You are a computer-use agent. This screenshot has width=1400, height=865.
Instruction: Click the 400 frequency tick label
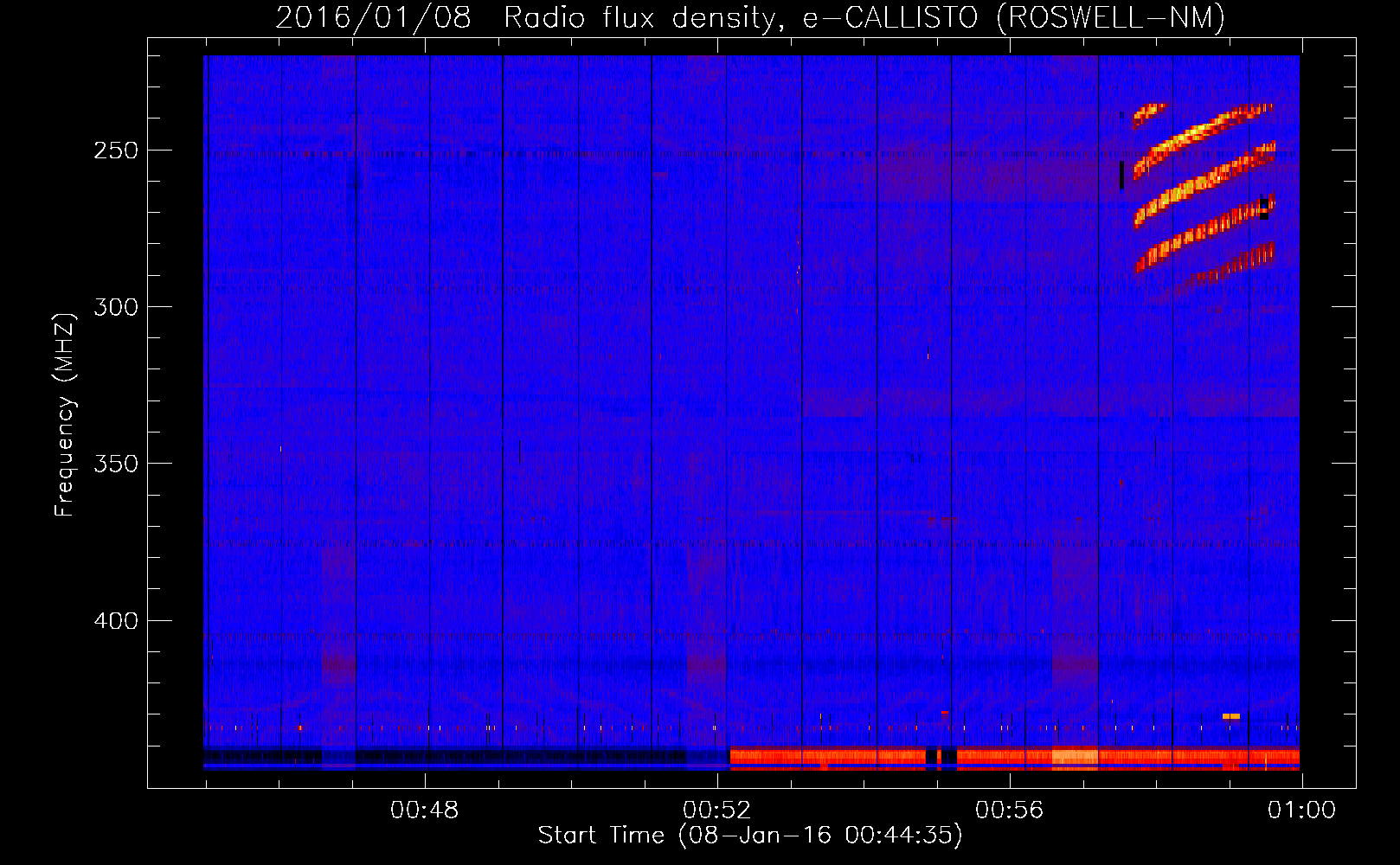[x=116, y=621]
